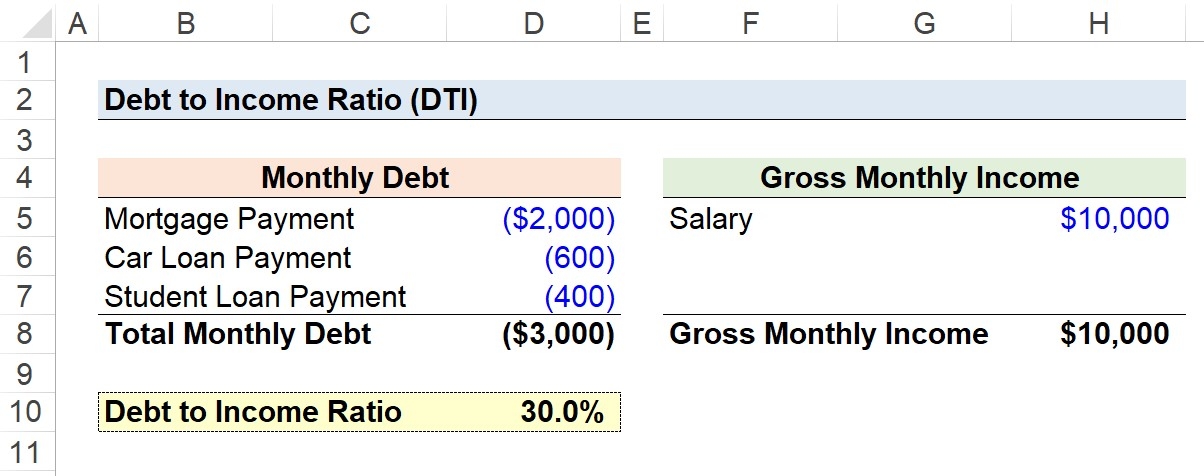The image size is (1204, 476).
Task: Click row 8 header to select the row
Action: click(26, 334)
